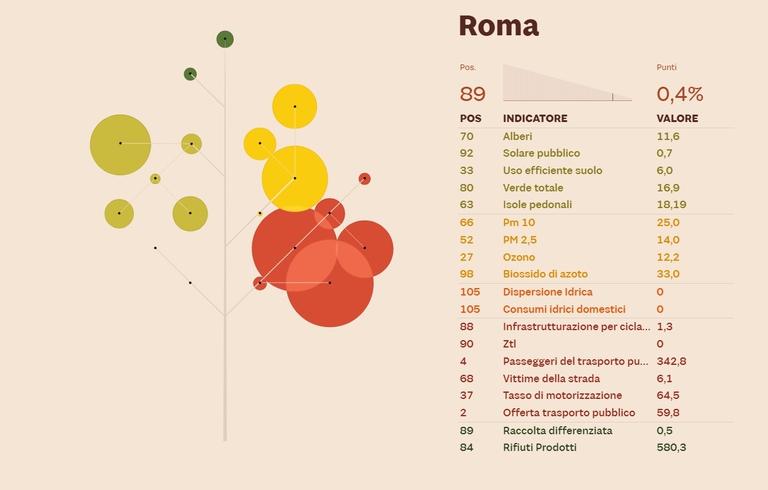768x490 pixels.
Task: Click the largest olive-green bubble
Action: click(120, 144)
